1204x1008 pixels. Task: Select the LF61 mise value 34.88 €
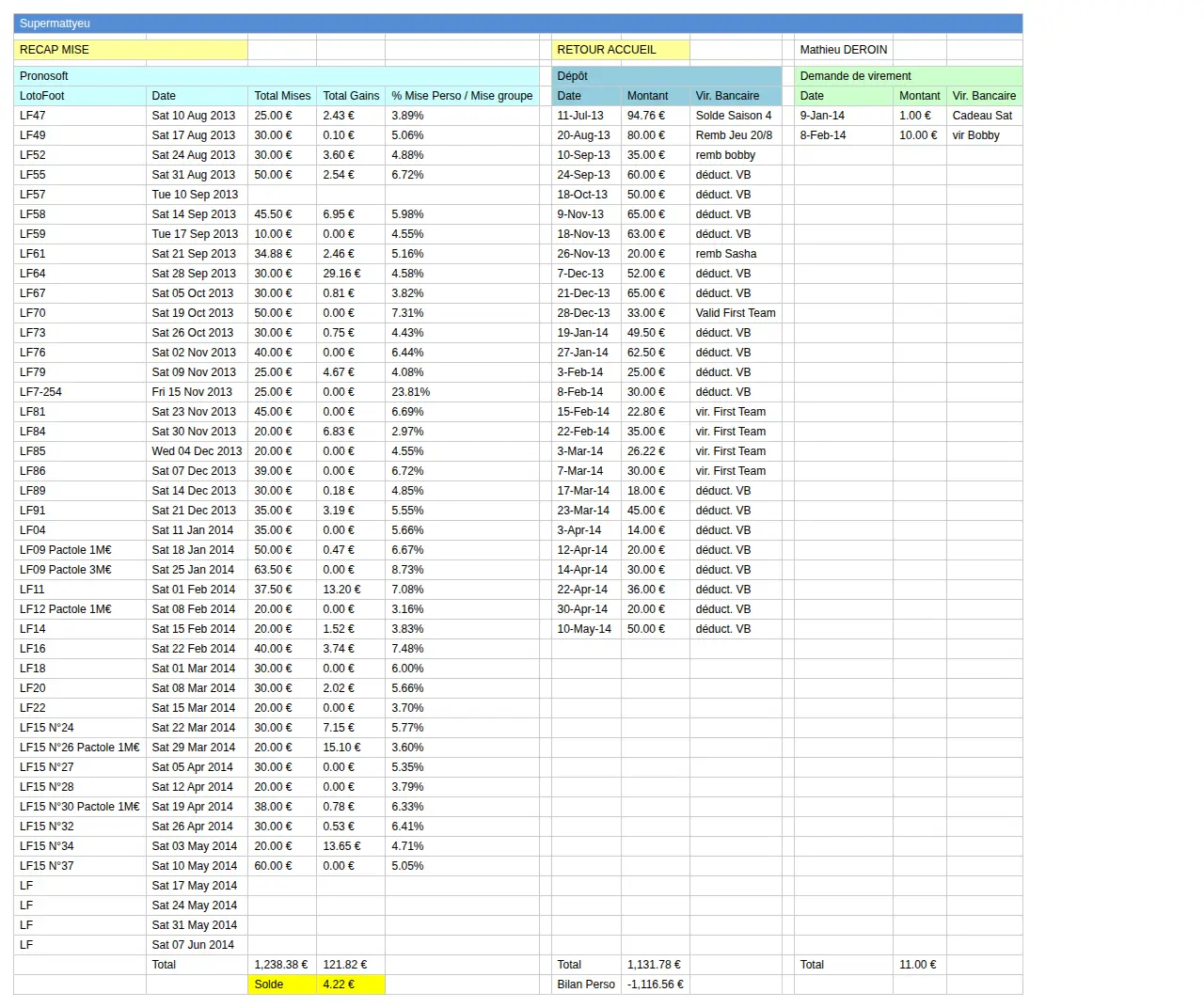pyautogui.click(x=282, y=254)
